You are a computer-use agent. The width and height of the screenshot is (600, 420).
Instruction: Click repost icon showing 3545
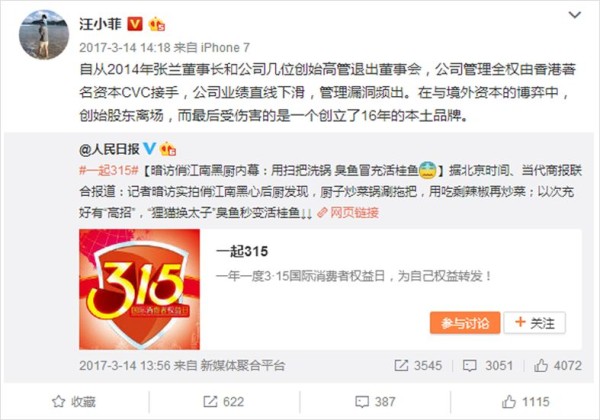tap(418, 366)
